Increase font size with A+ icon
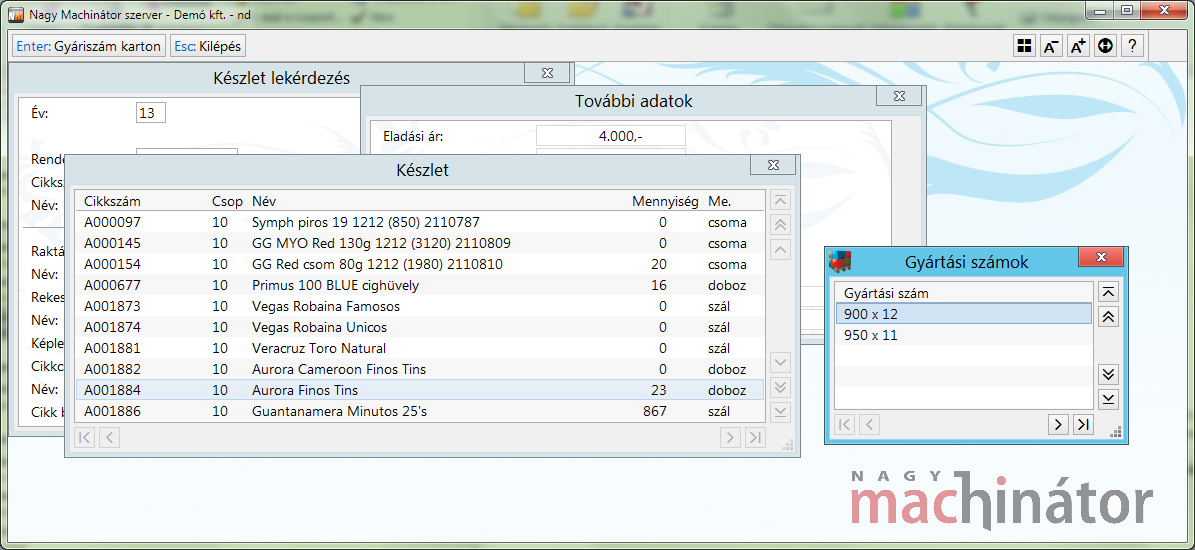 pyautogui.click(x=1078, y=46)
